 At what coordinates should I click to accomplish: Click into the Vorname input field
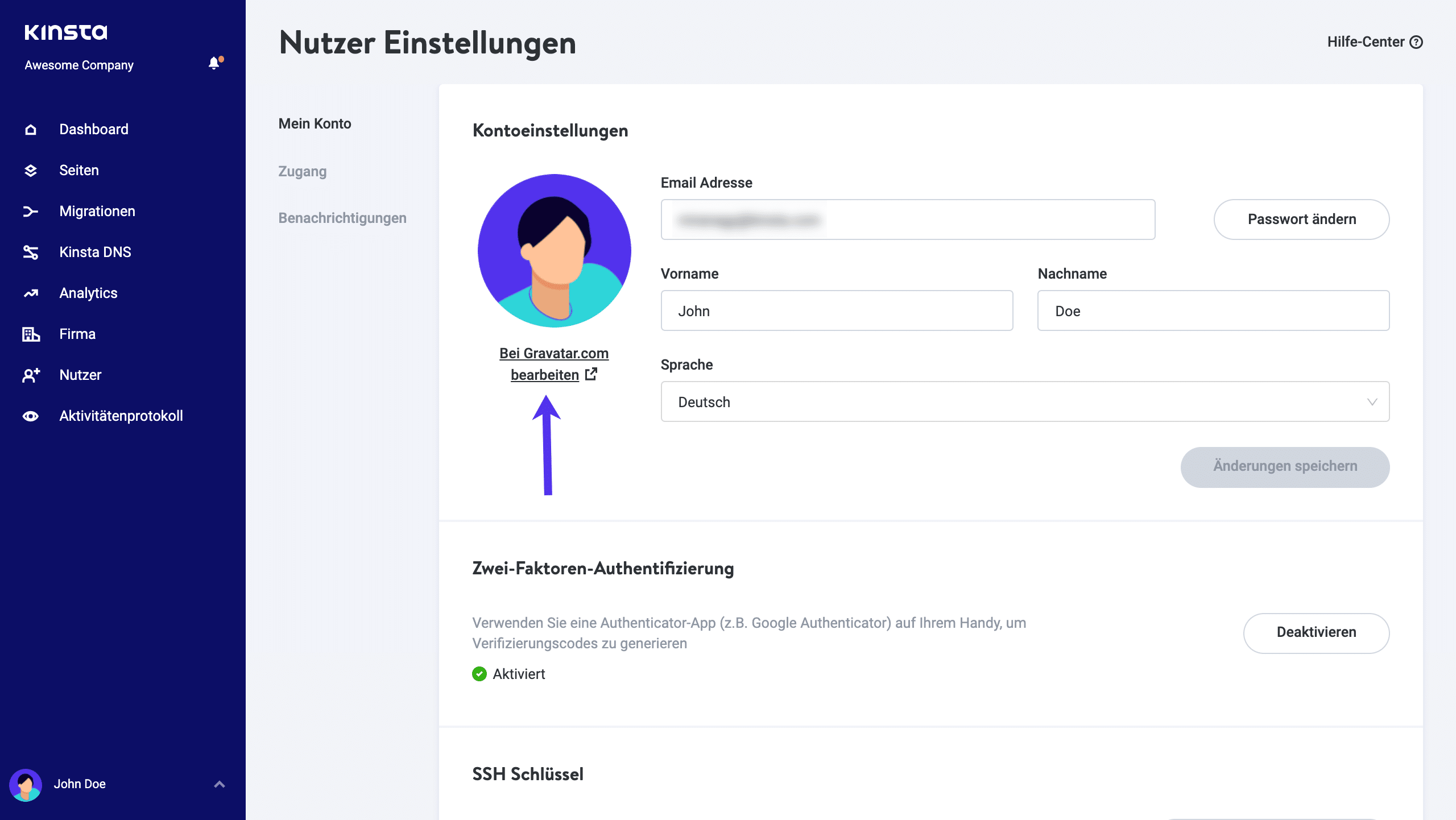[x=836, y=310]
